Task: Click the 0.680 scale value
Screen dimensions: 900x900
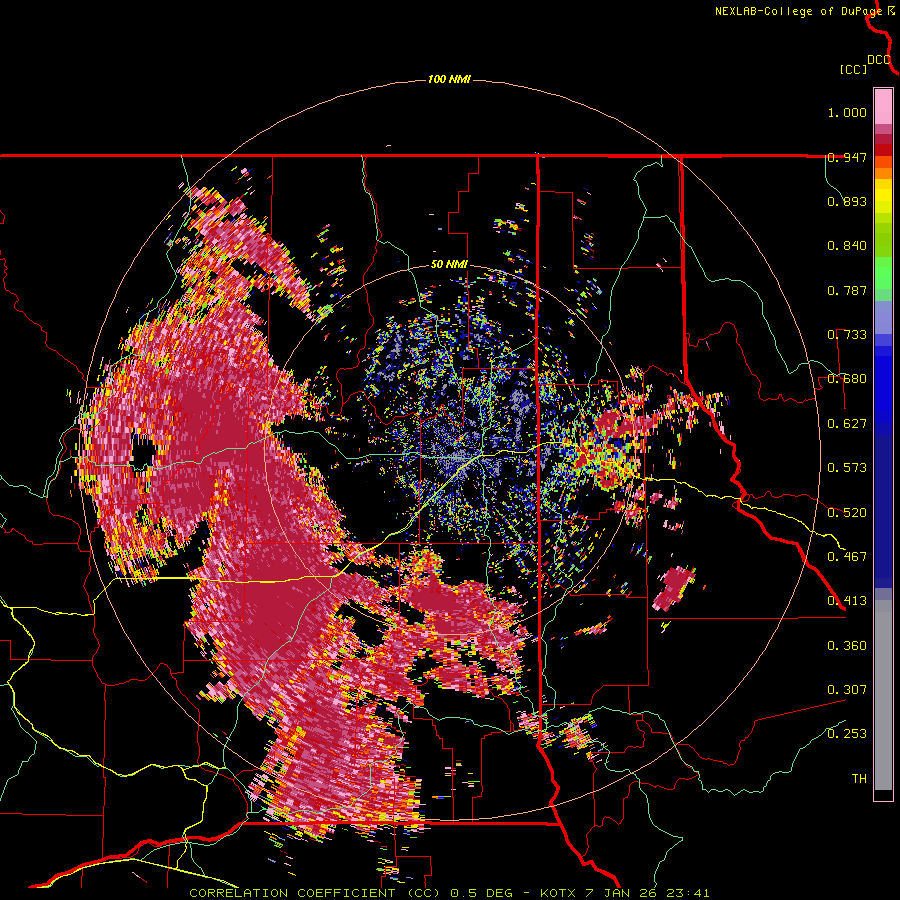Action: coord(847,379)
